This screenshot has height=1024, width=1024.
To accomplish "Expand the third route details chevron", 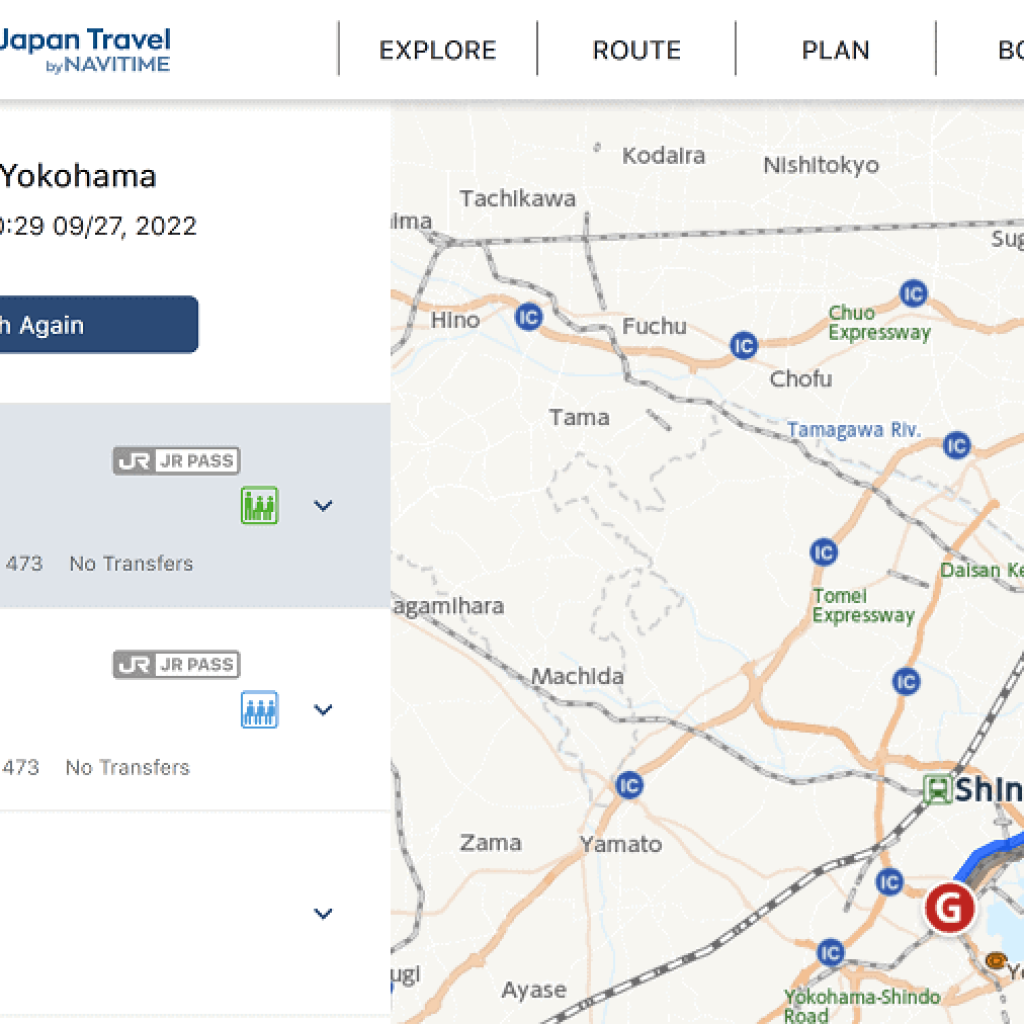I will 323,914.
